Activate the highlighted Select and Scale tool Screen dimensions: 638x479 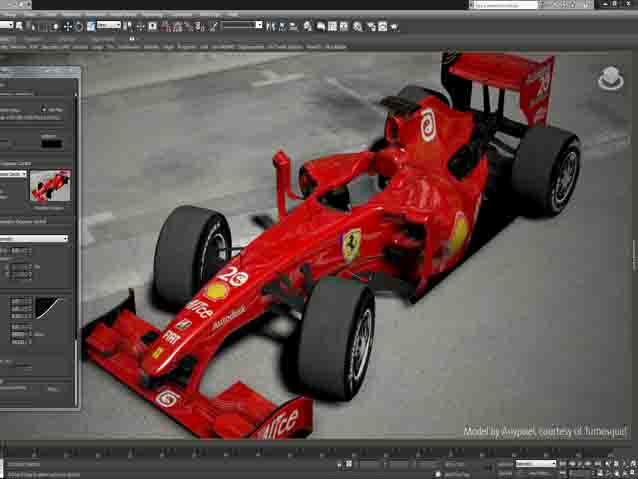[x=91, y=26]
